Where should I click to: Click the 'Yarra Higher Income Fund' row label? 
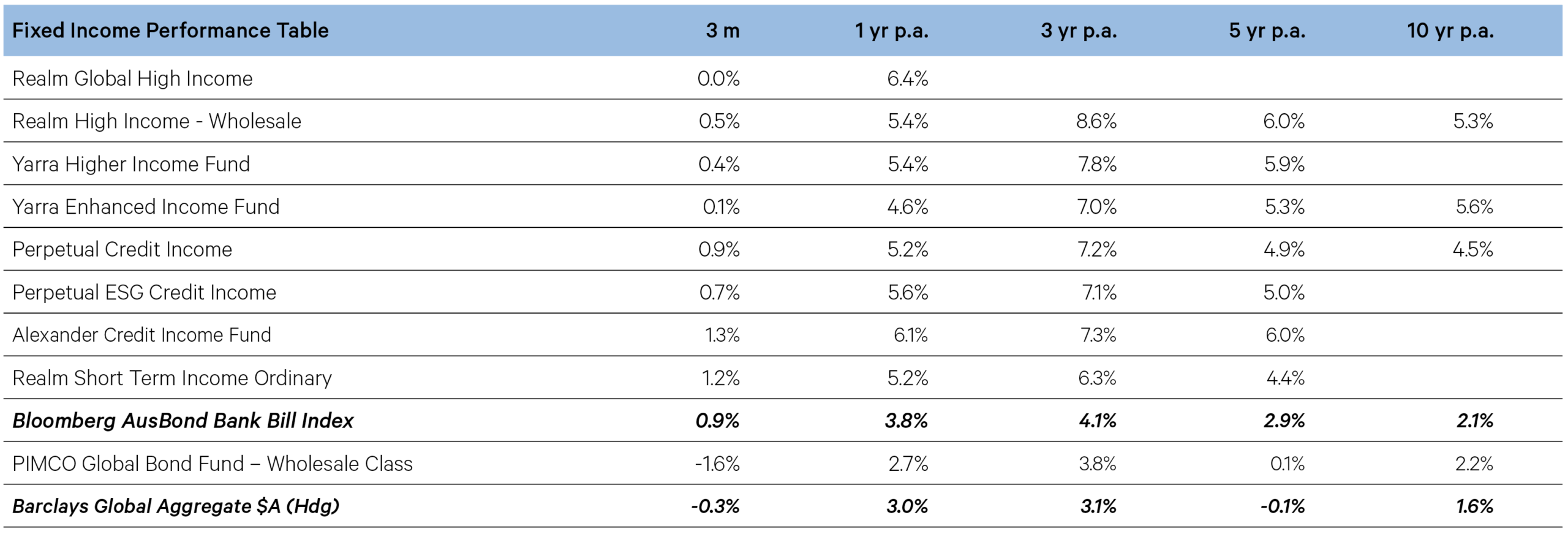click(131, 164)
